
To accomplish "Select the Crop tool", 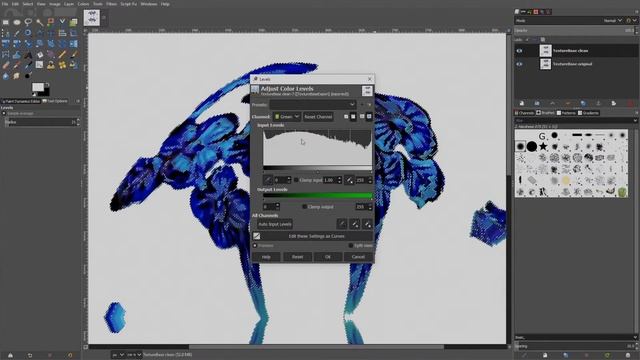I will pos(73,33).
